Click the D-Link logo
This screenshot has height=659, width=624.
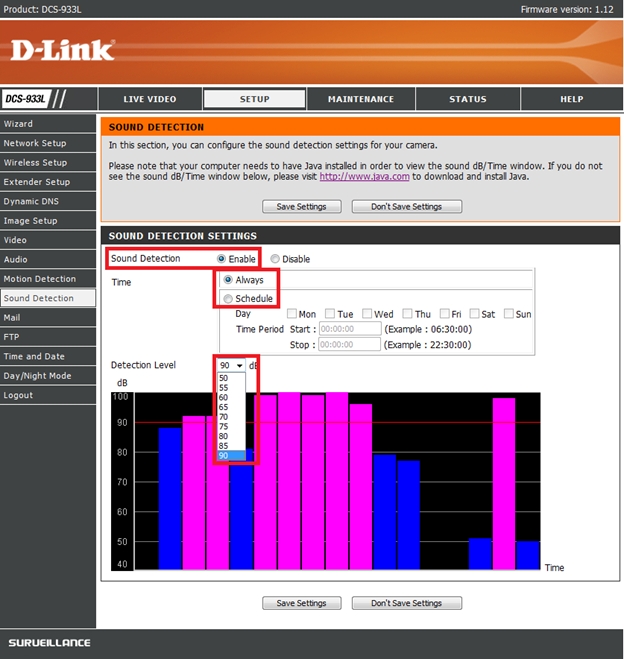62,49
